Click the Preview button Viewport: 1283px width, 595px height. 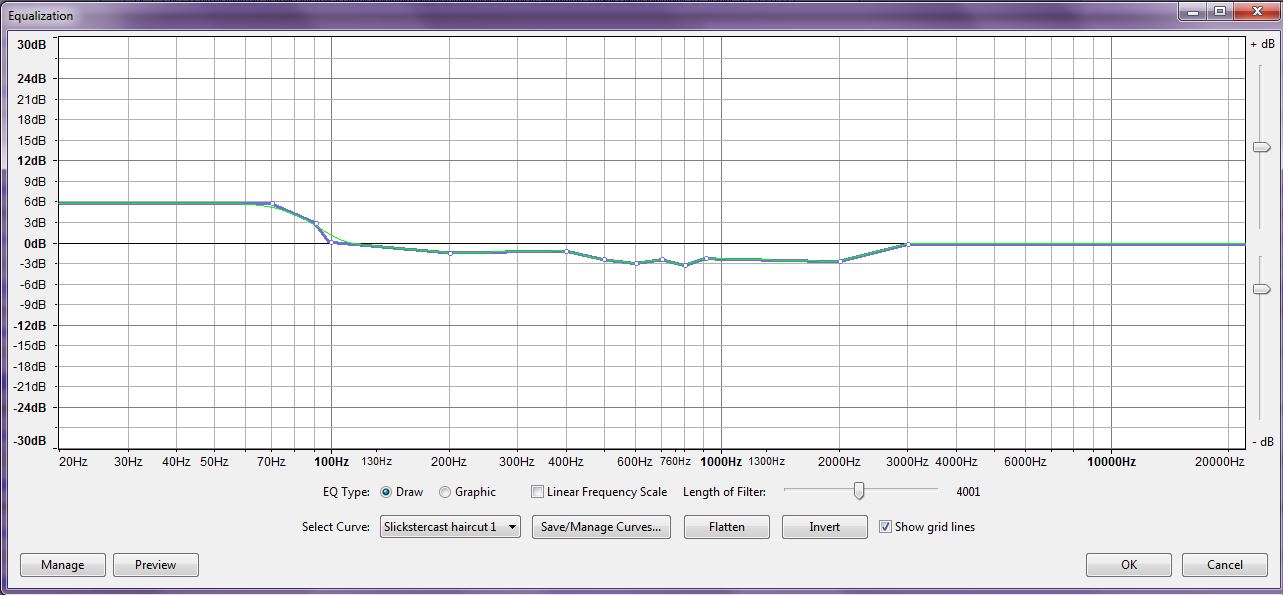[156, 565]
